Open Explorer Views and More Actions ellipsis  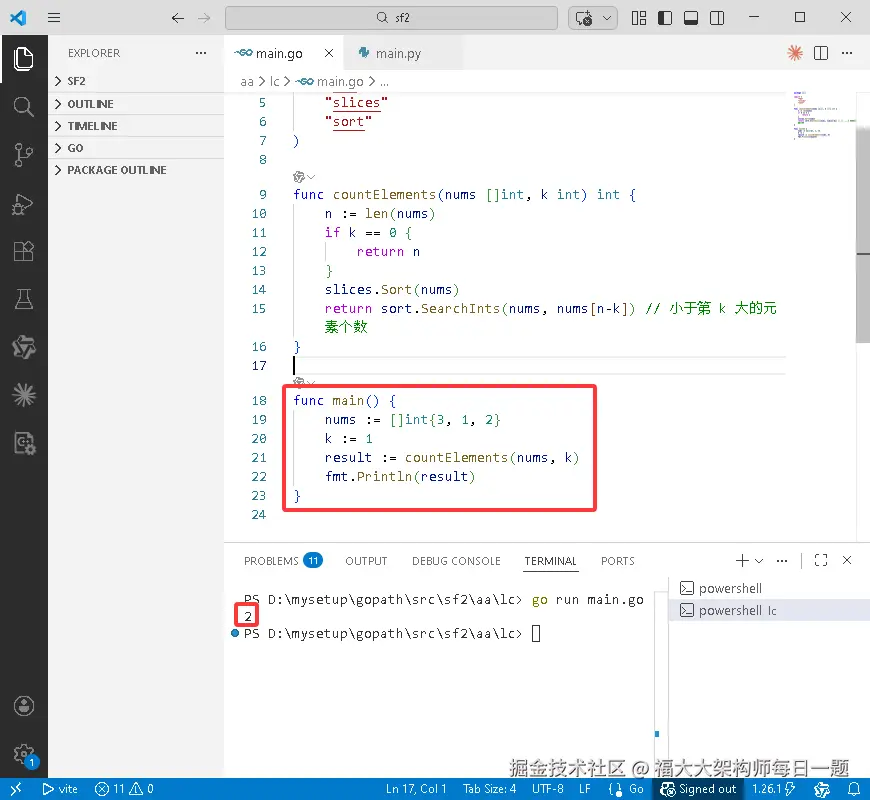pos(201,53)
